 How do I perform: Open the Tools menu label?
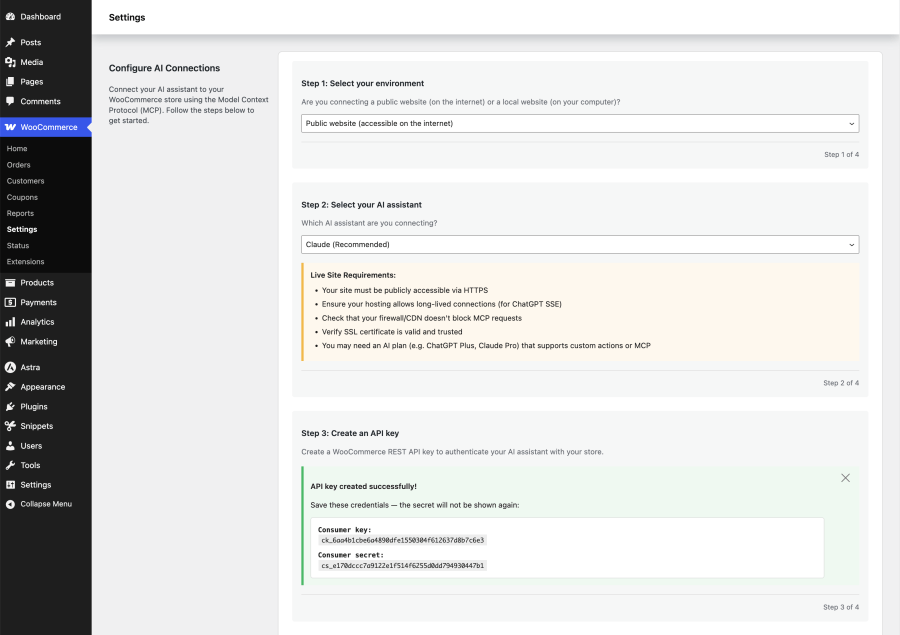pyautogui.click(x=30, y=465)
